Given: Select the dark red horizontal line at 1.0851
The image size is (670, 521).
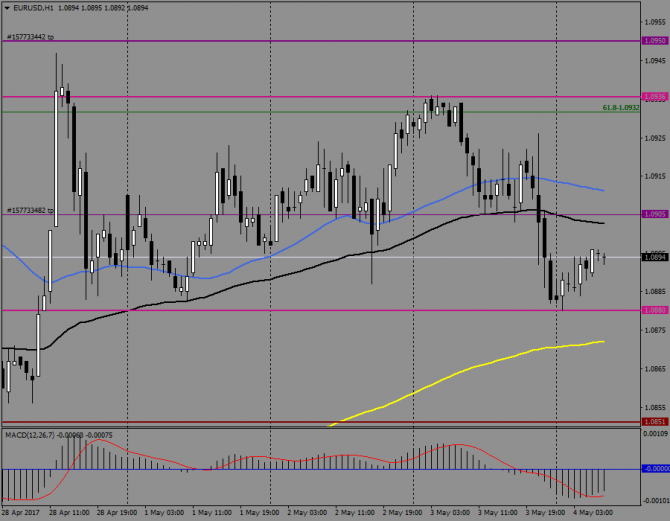Looking at the screenshot, I should point(321,422).
